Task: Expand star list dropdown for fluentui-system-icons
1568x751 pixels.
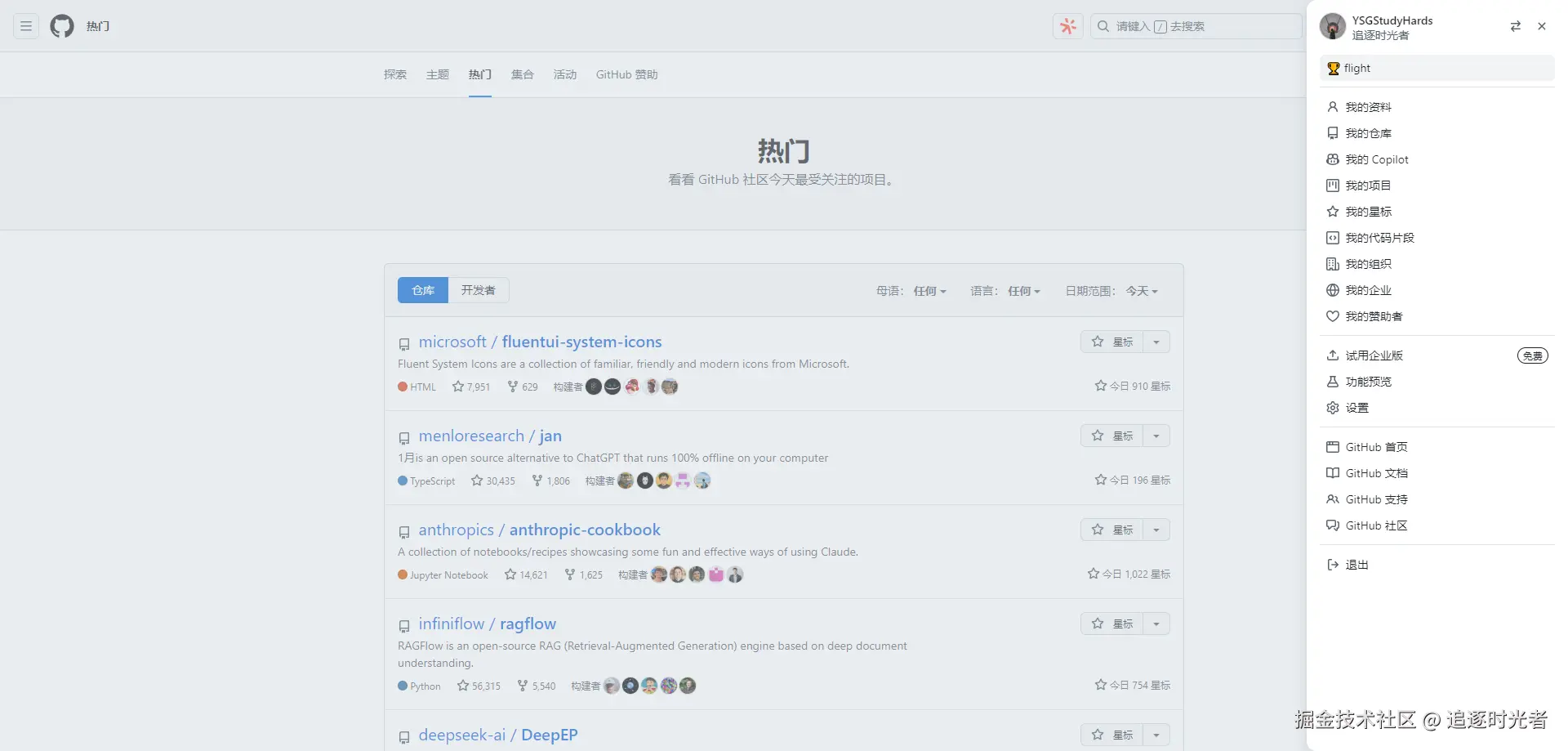Action: point(1156,342)
